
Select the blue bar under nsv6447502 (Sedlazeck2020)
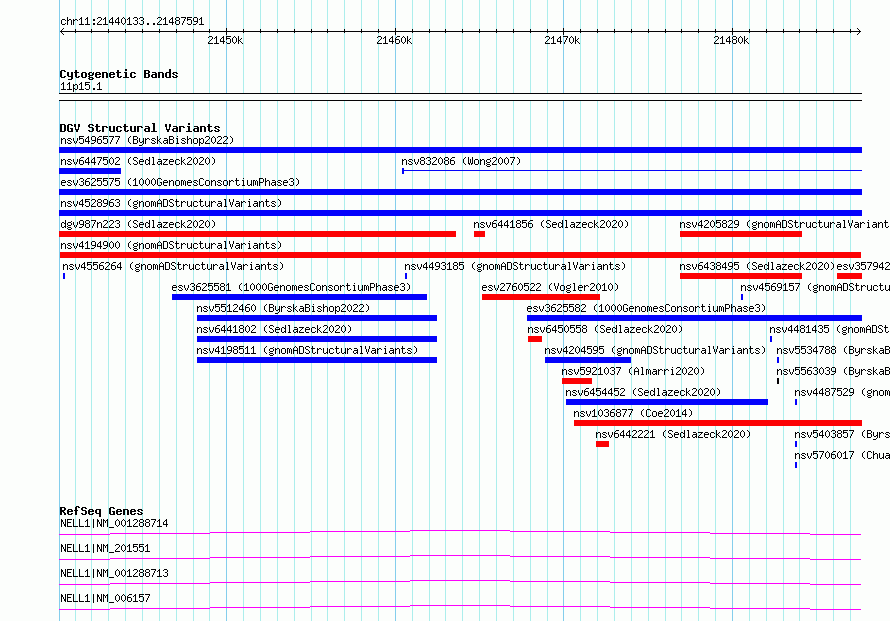point(90,171)
